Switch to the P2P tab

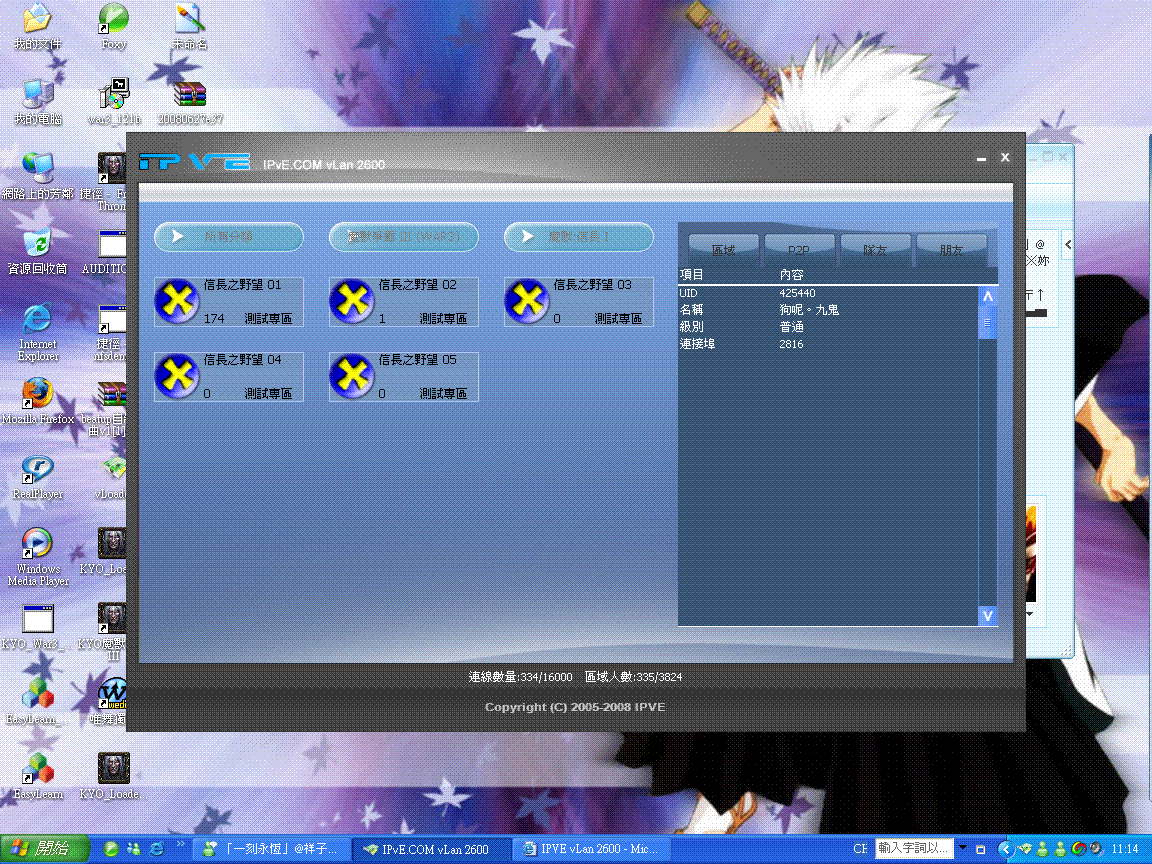click(x=799, y=250)
